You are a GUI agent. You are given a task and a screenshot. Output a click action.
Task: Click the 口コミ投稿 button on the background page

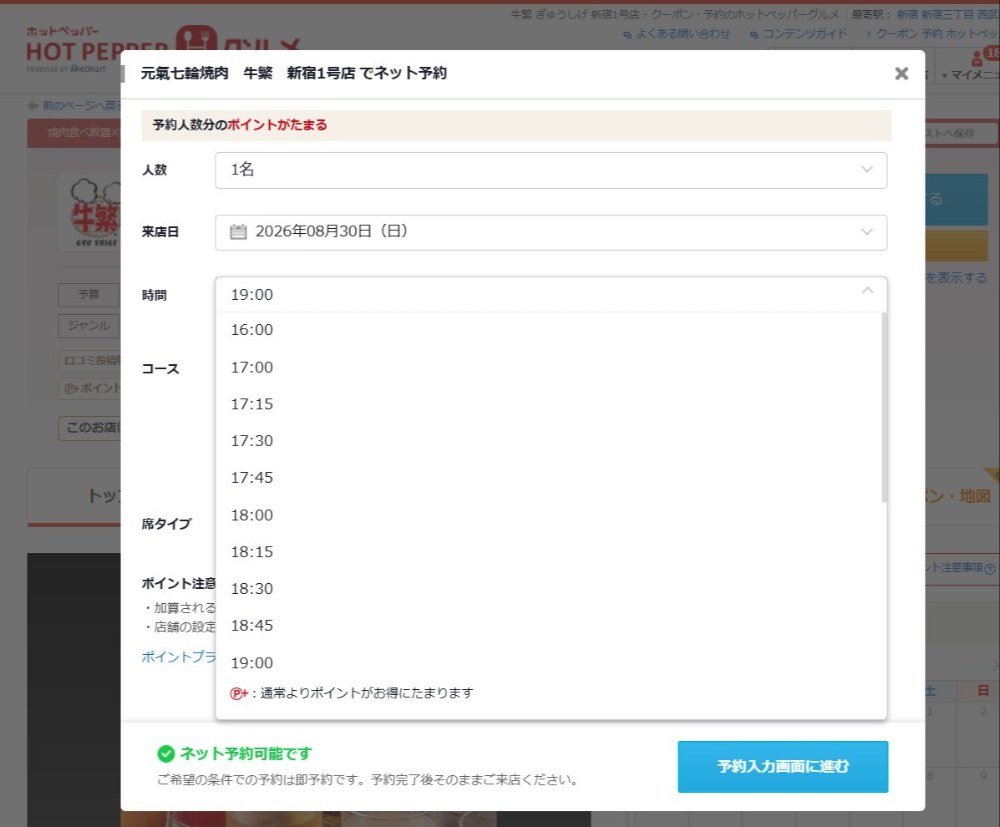tap(89, 360)
